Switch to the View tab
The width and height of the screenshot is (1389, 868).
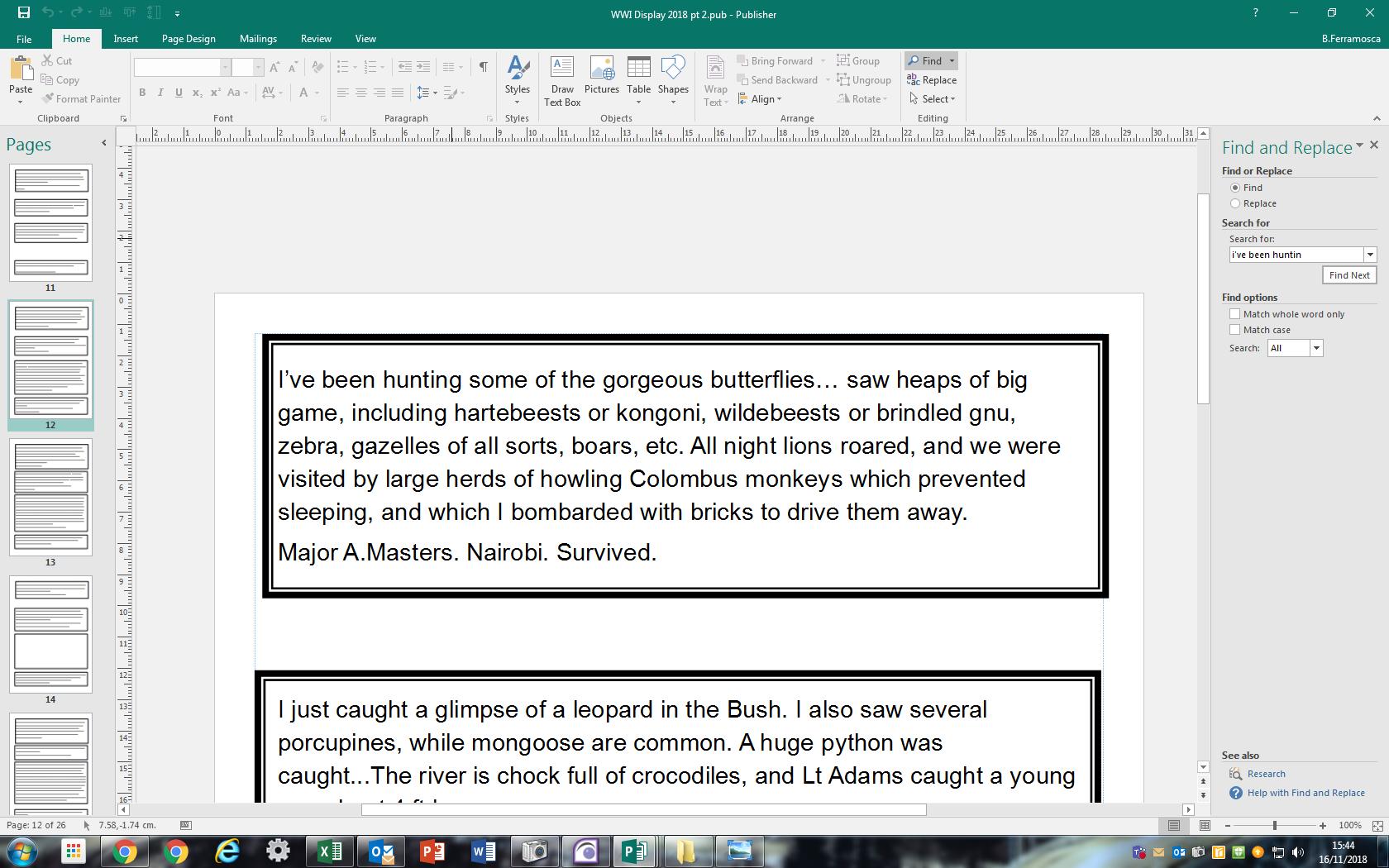365,39
